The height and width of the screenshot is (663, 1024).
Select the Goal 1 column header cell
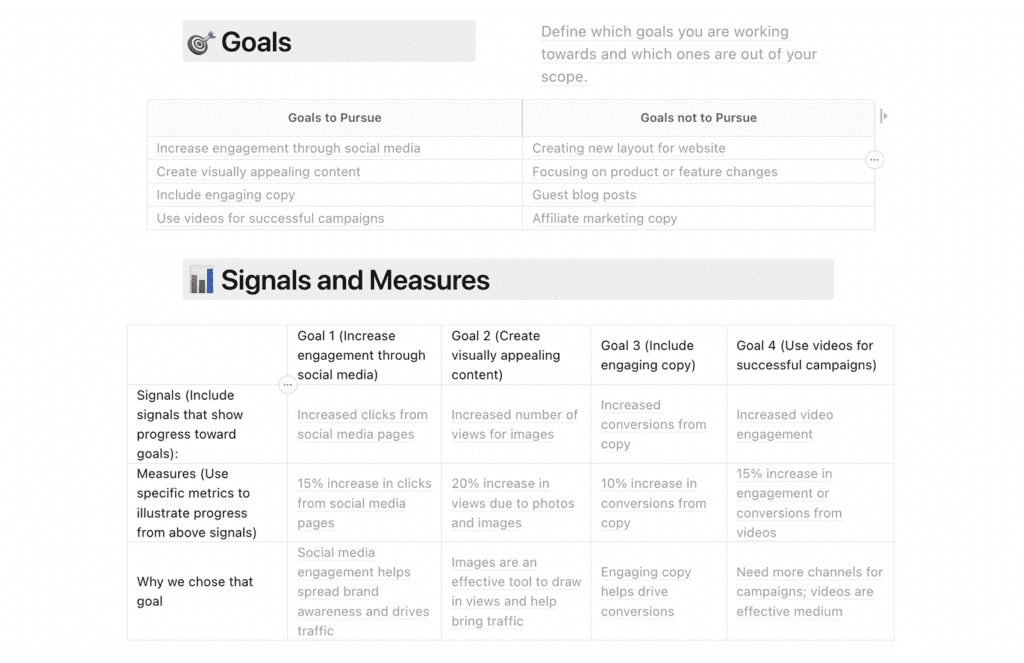(364, 355)
